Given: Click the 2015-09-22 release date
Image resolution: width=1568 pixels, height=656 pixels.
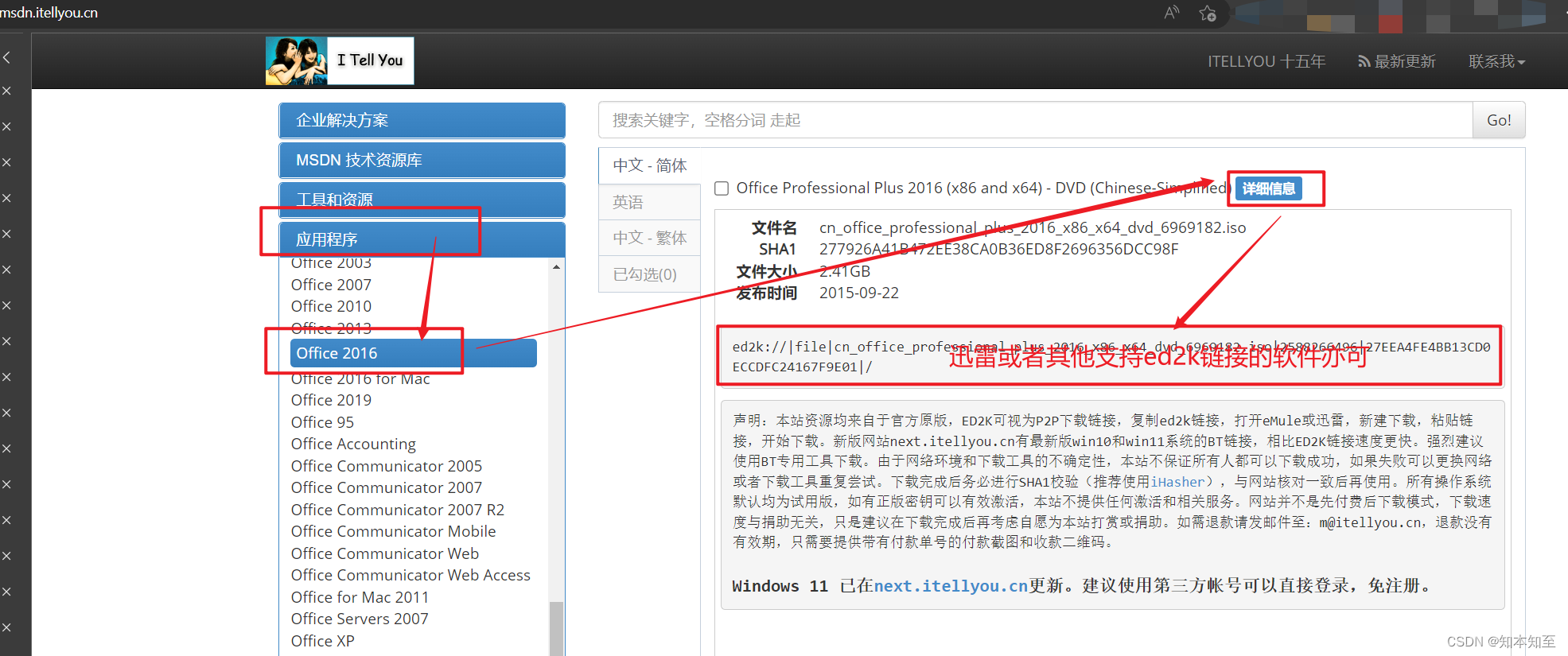Looking at the screenshot, I should tap(859, 293).
